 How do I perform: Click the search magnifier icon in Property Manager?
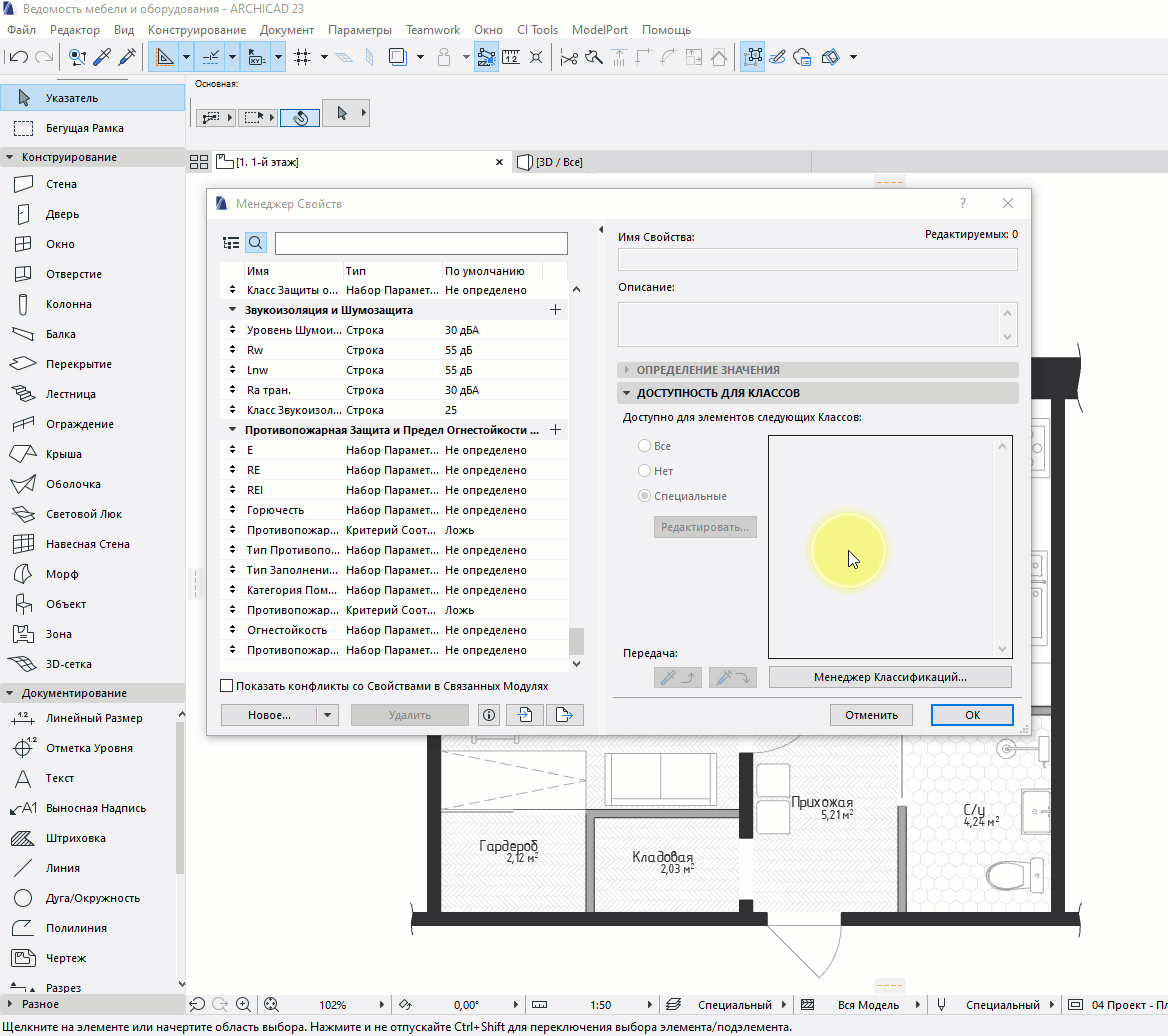point(256,243)
